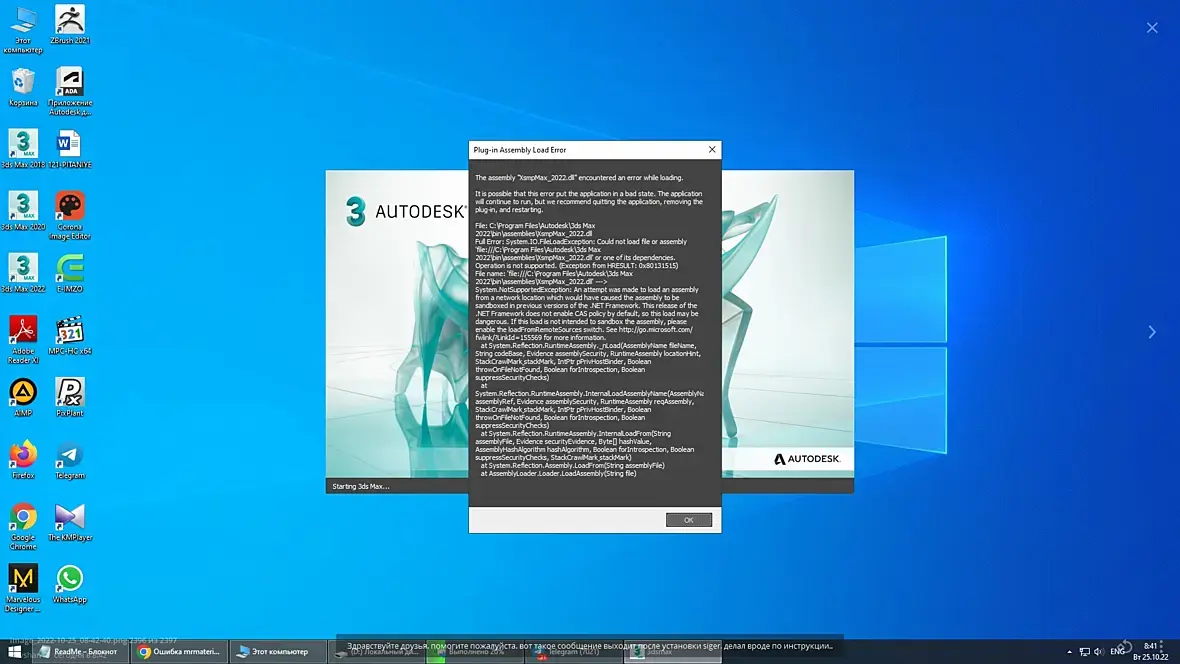Image resolution: width=1180 pixels, height=664 pixels.
Task: Select the E-IMZO desktop icon
Action: click(x=70, y=273)
